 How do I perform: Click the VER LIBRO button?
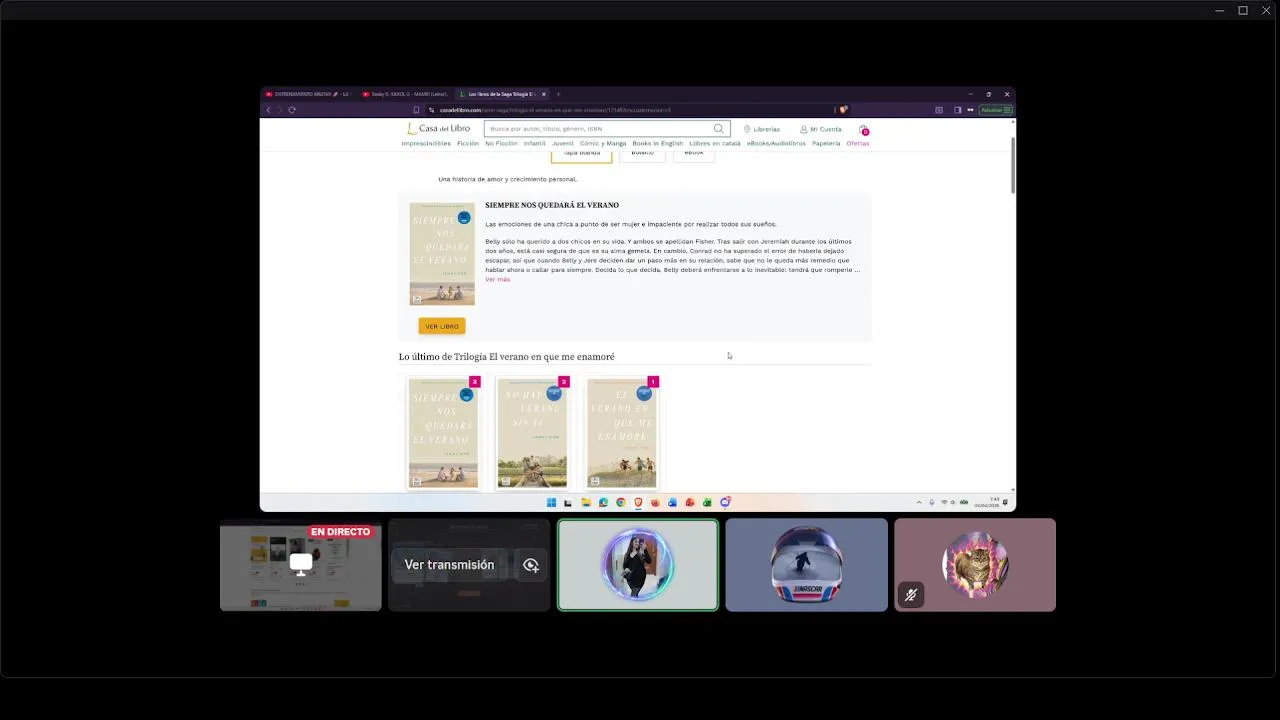pos(442,326)
